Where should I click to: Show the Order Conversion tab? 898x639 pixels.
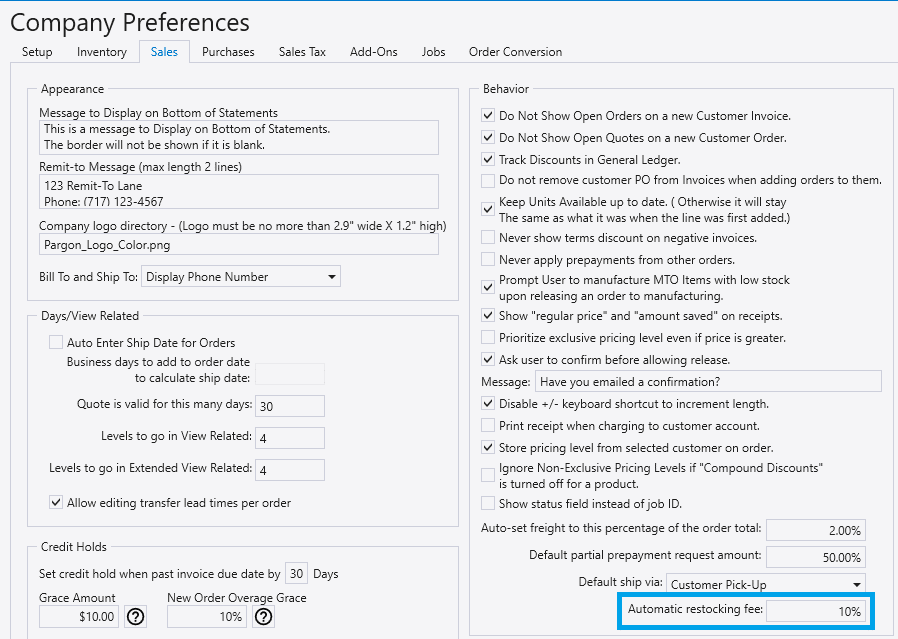515,52
